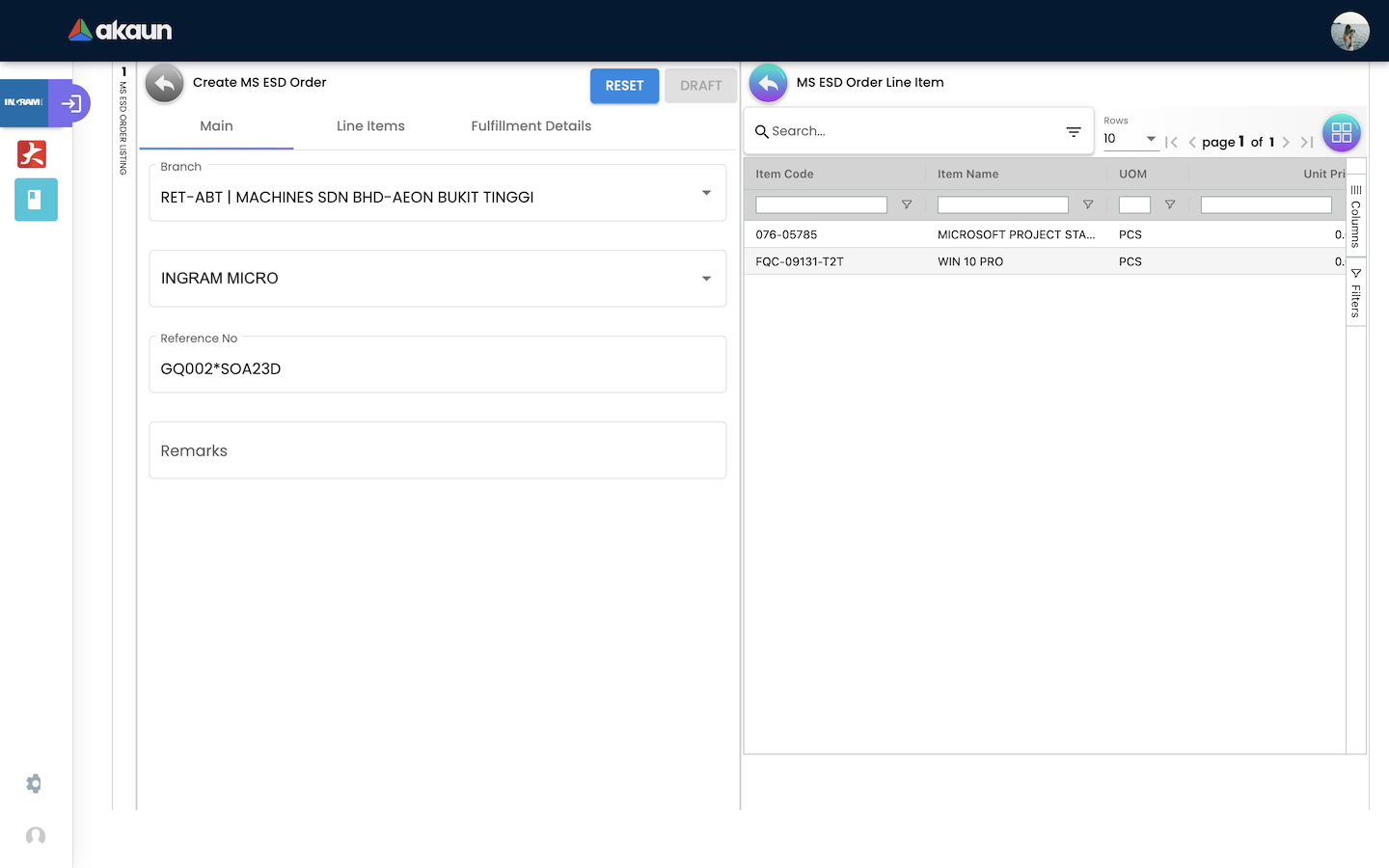The image size is (1389, 868).
Task: Toggle the Filters side panel
Action: [x=1355, y=293]
